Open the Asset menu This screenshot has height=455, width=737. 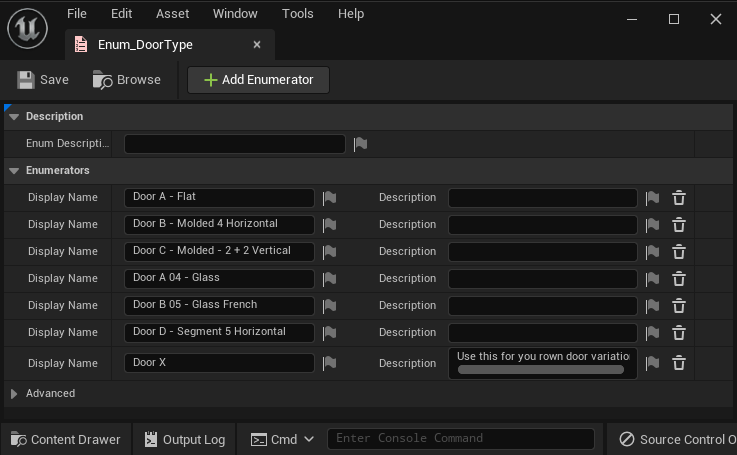(x=172, y=14)
